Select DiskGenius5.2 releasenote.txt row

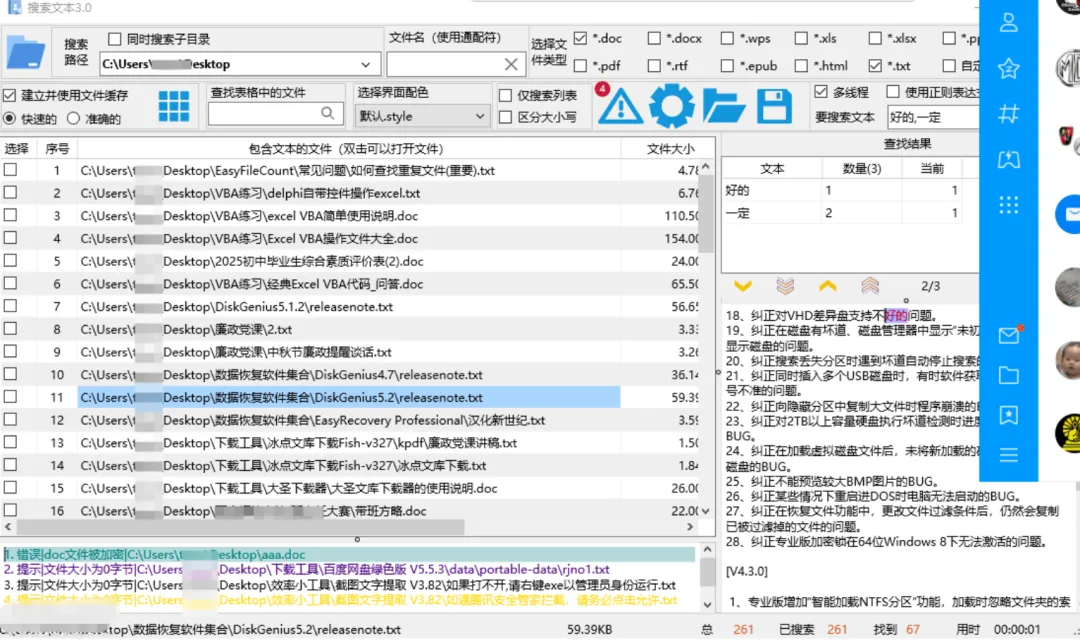[349, 398]
